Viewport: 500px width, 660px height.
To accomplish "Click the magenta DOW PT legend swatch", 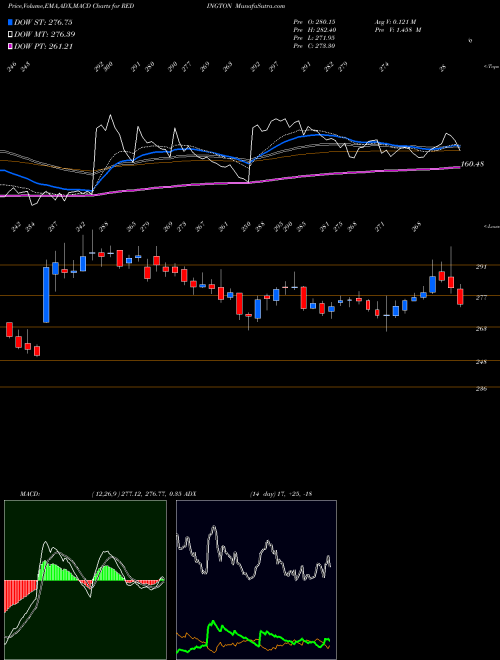I will pyautogui.click(x=10, y=46).
